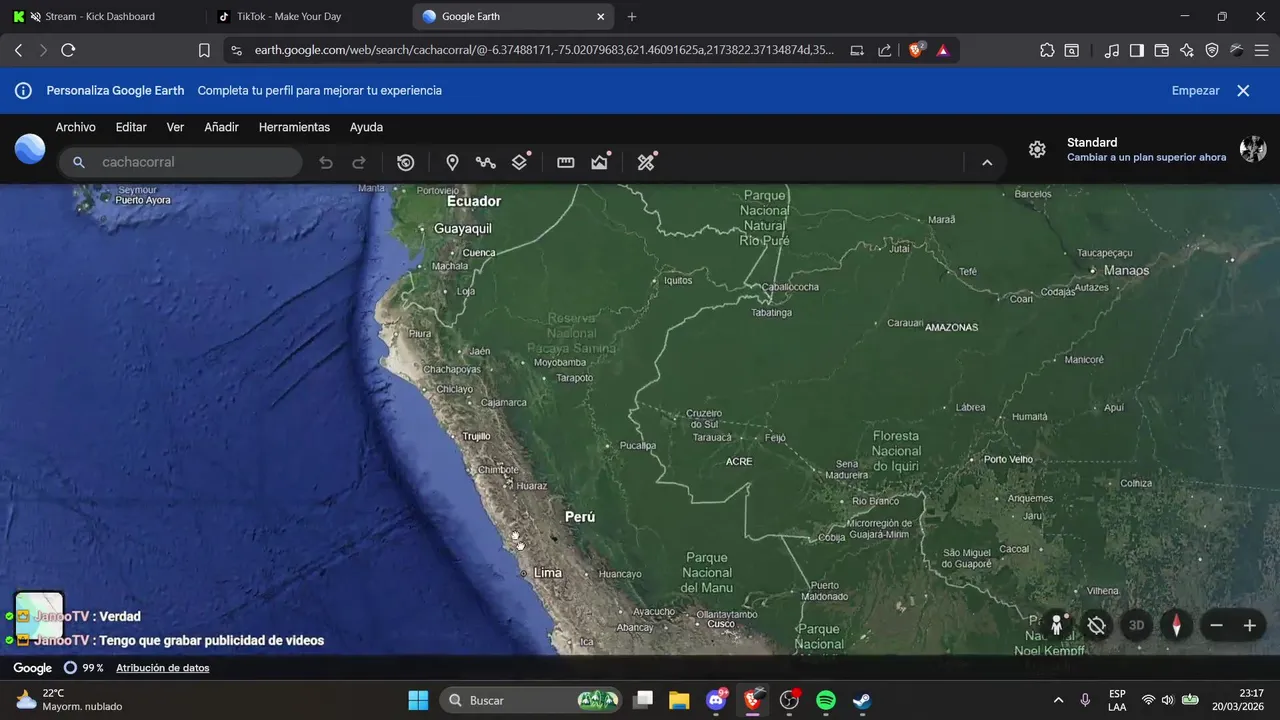Click the Lima city label on map
1280x720 pixels.
pyautogui.click(x=548, y=573)
